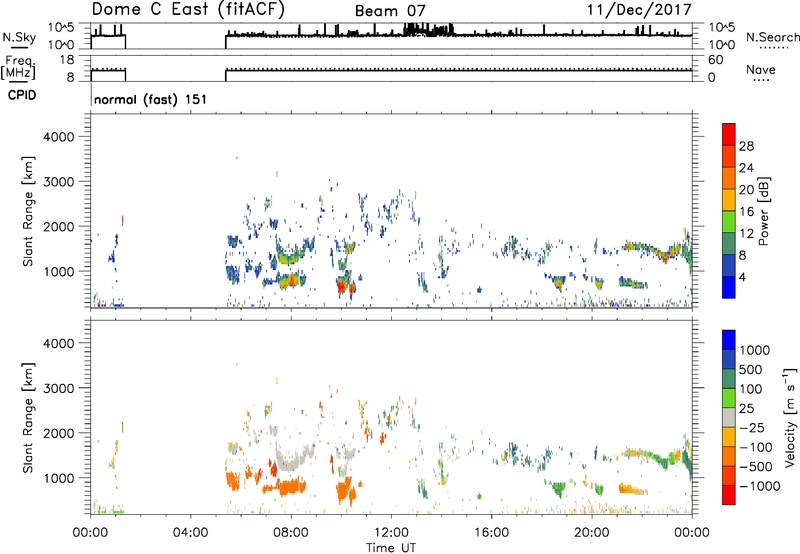Click the gray band of Velocity color bar
The image size is (800, 554).
click(x=729, y=417)
